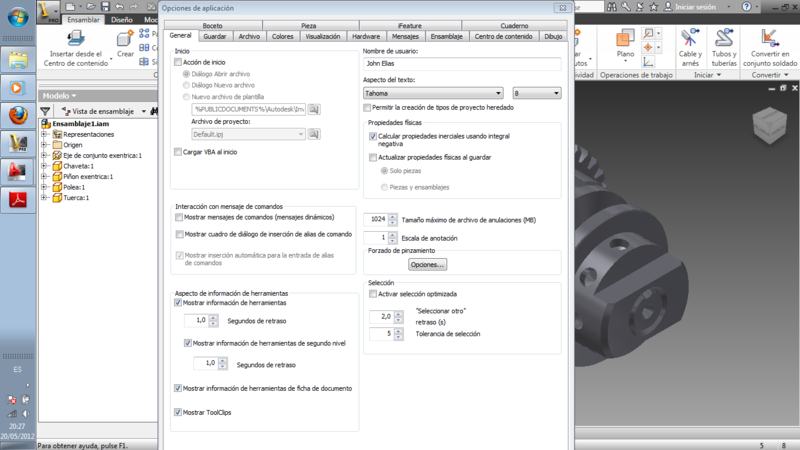Increase Tolerancia de selección stepper
This screenshot has height=450, width=800.
click(x=398, y=331)
